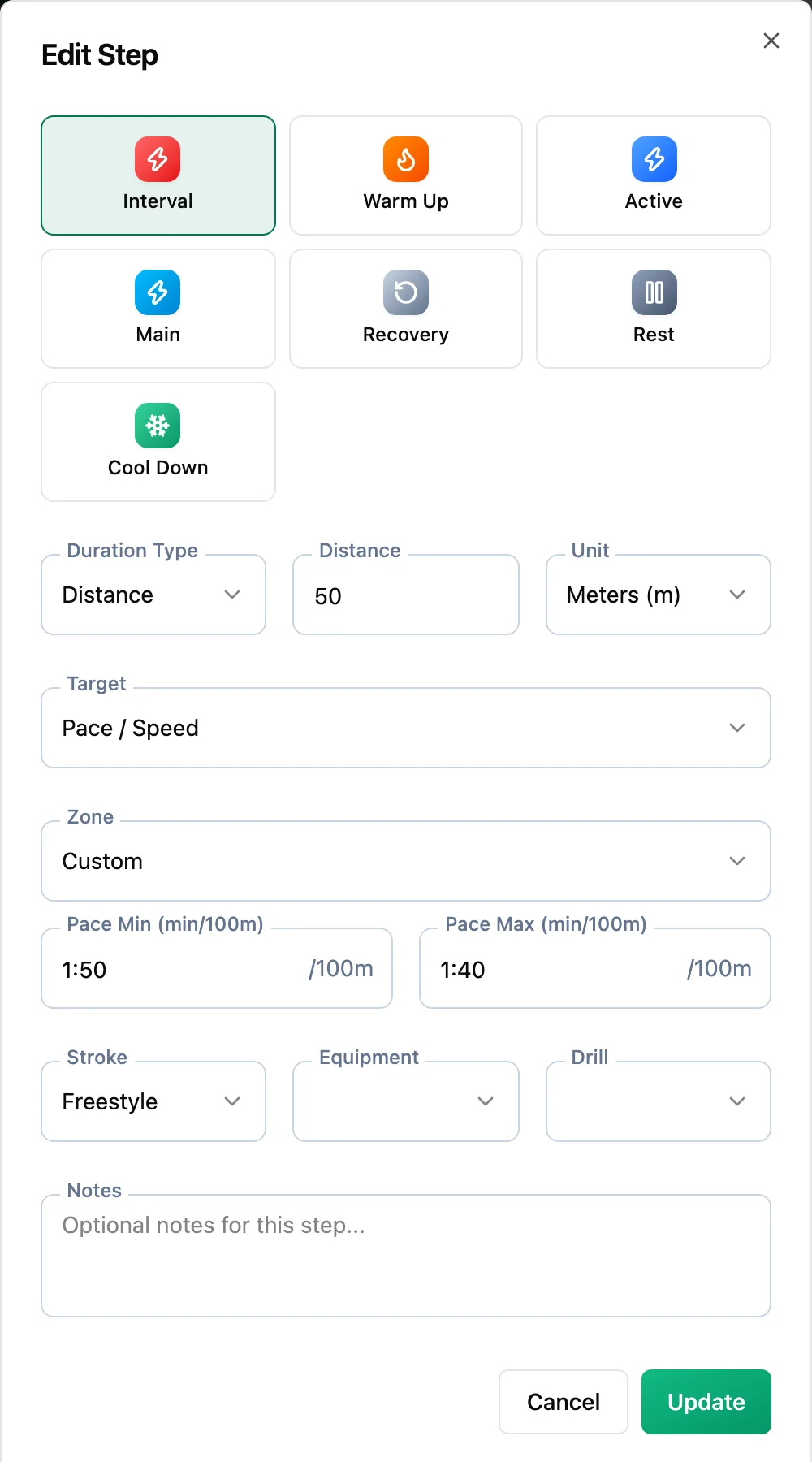812x1462 pixels.
Task: Select the Main step type icon
Action: (x=158, y=292)
